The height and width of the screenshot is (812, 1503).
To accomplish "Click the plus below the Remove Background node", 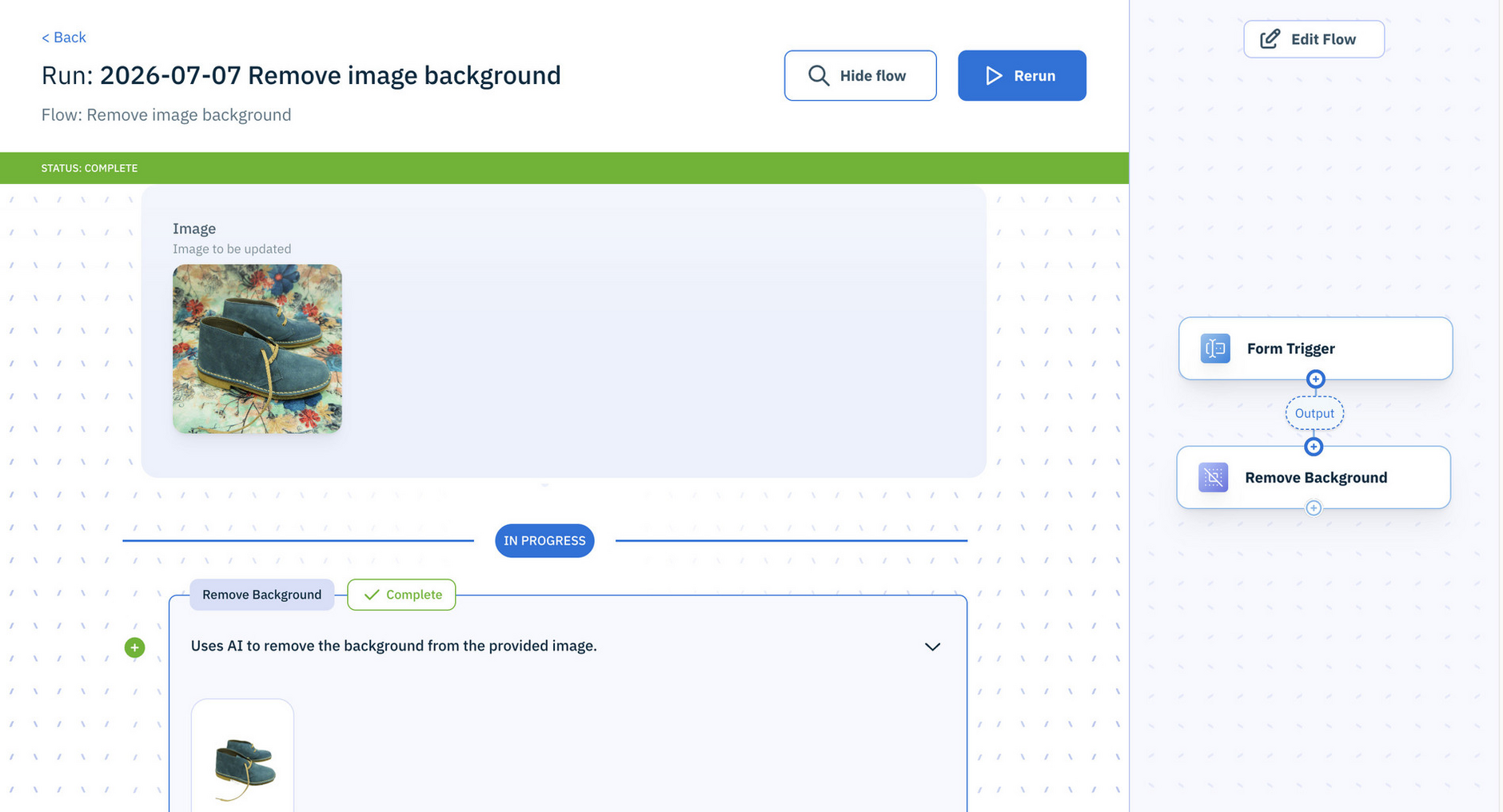I will 1314,507.
